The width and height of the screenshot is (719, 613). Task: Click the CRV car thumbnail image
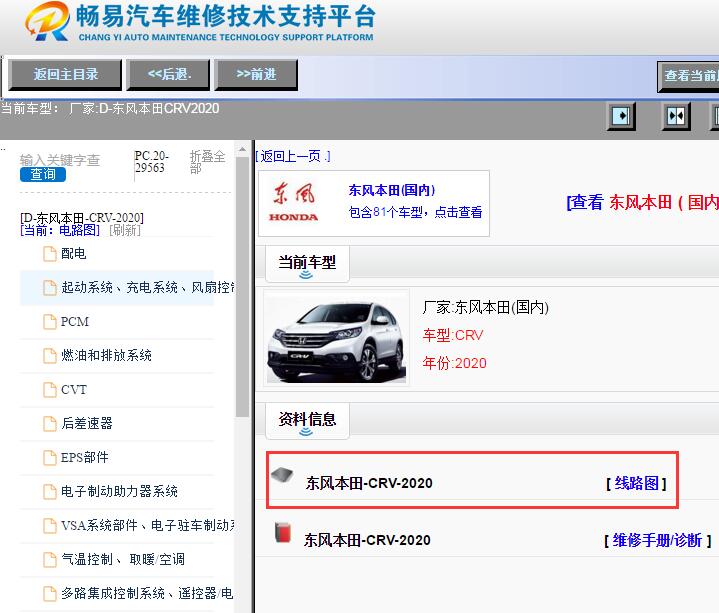pos(337,338)
